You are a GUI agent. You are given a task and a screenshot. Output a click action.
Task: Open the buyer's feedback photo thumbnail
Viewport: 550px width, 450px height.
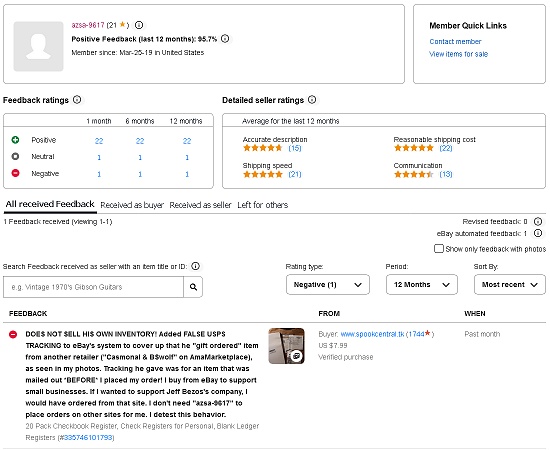(x=286, y=346)
